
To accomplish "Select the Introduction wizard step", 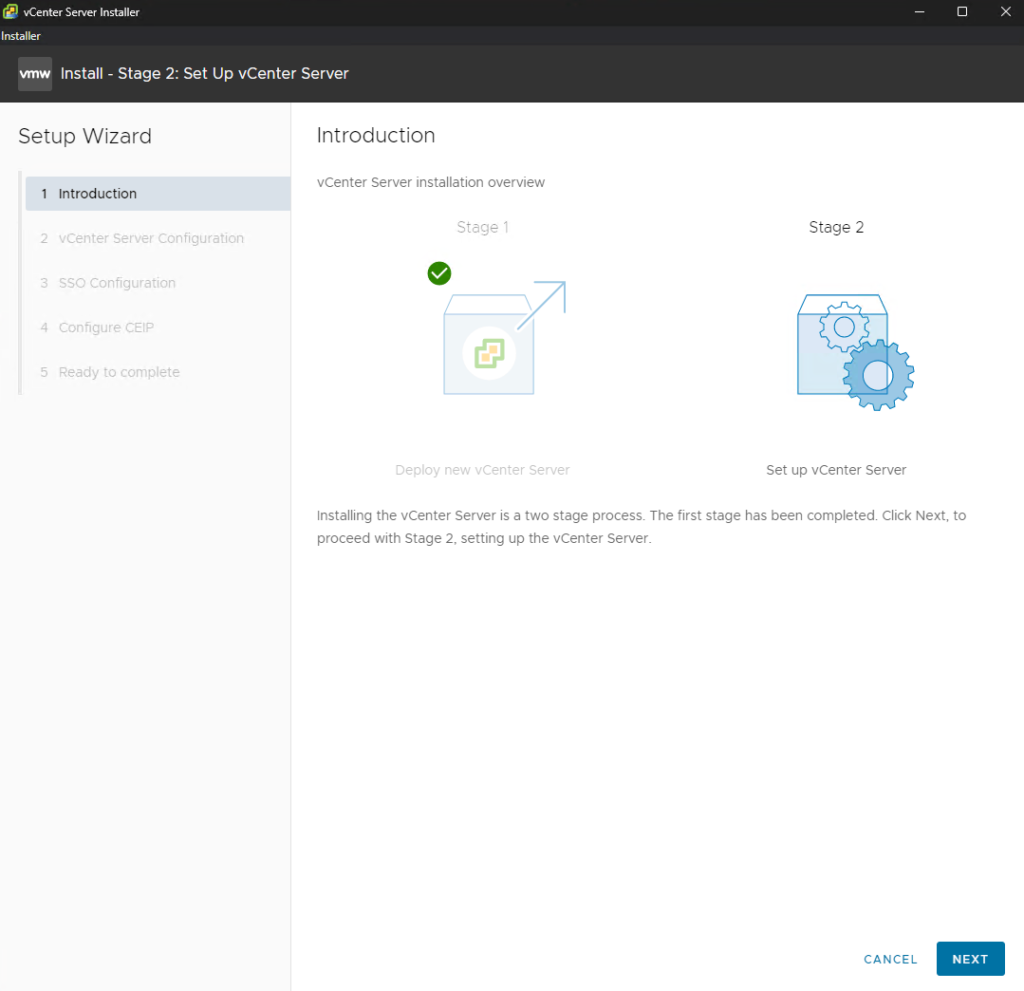I will click(98, 194).
